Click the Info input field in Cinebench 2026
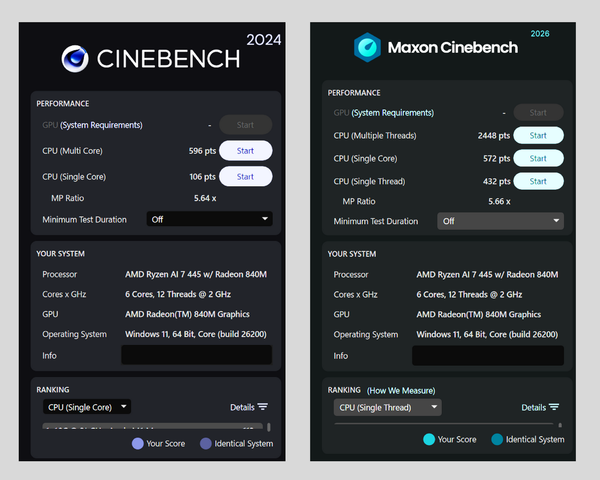 pos(488,356)
